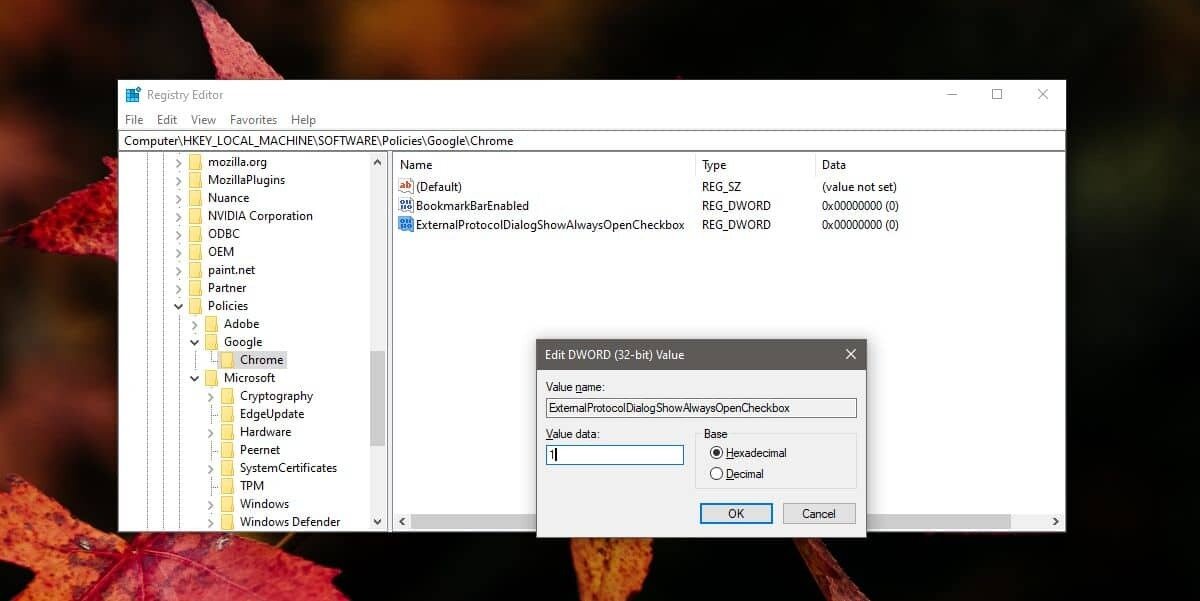Click the Adobe folder icon
1200x601 pixels.
(x=212, y=324)
